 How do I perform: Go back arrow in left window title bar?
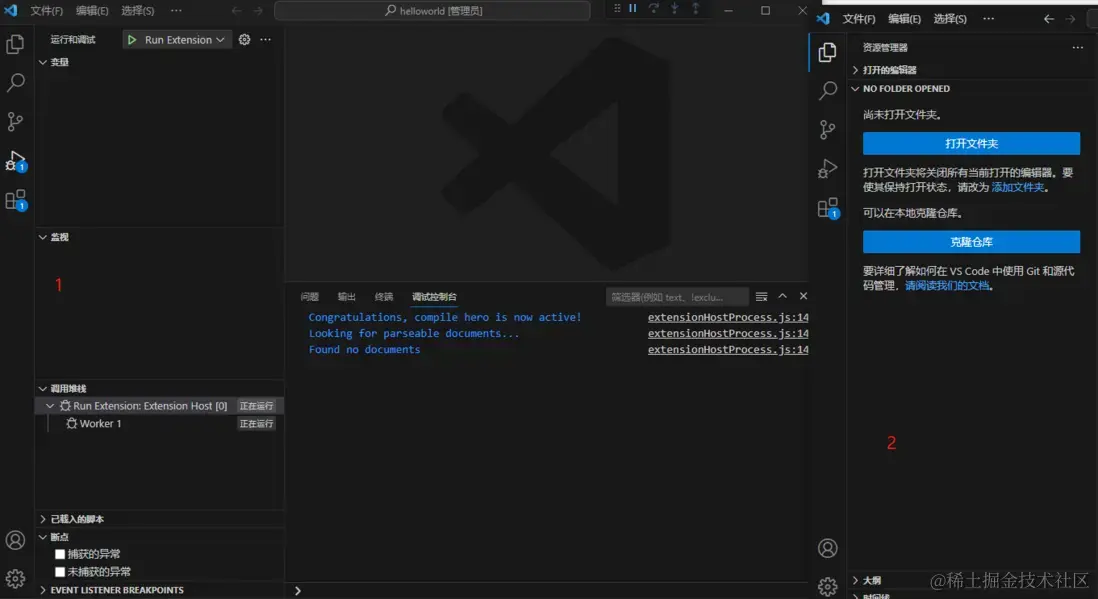point(237,11)
